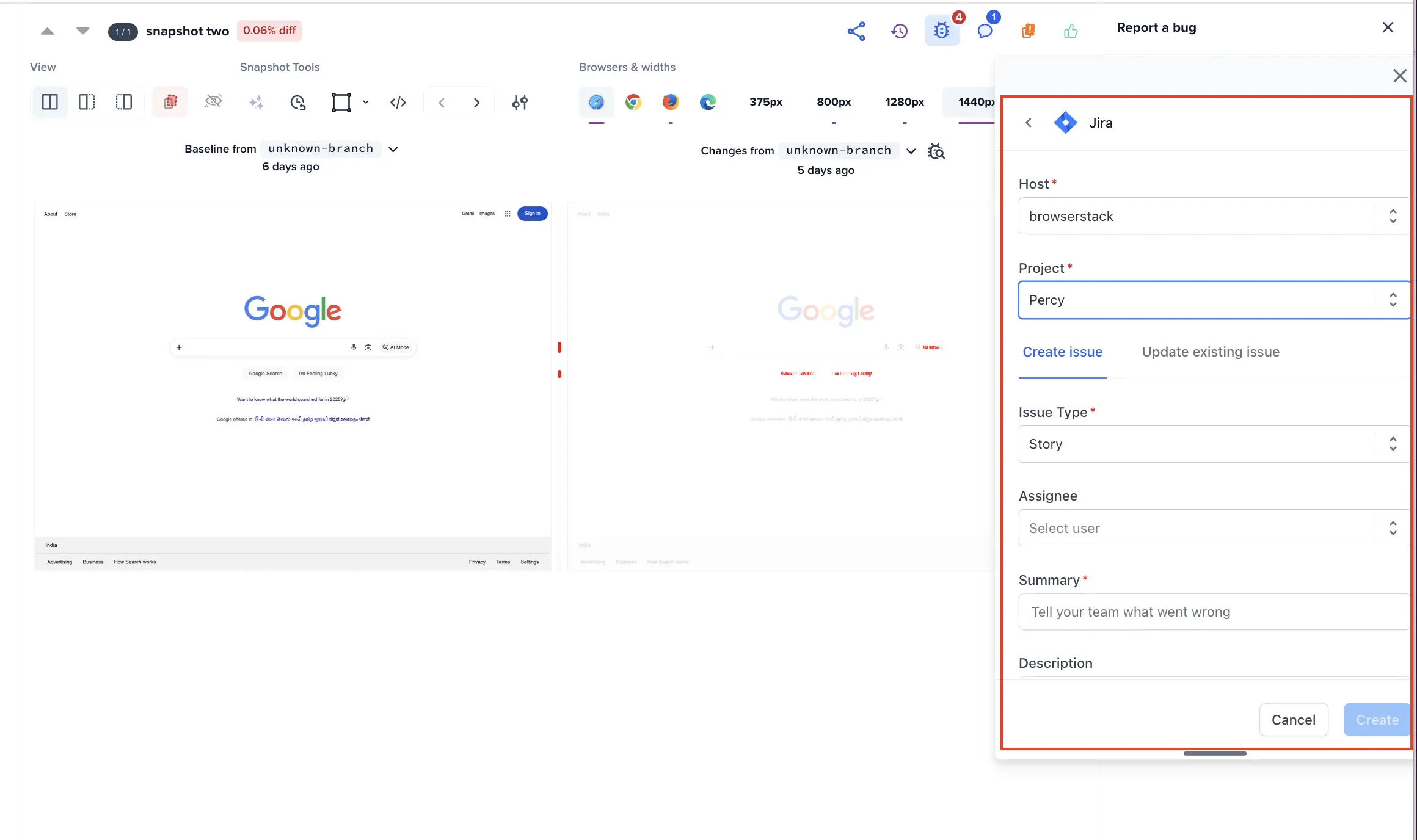Open the Changes from branch dropdown

[x=911, y=151]
